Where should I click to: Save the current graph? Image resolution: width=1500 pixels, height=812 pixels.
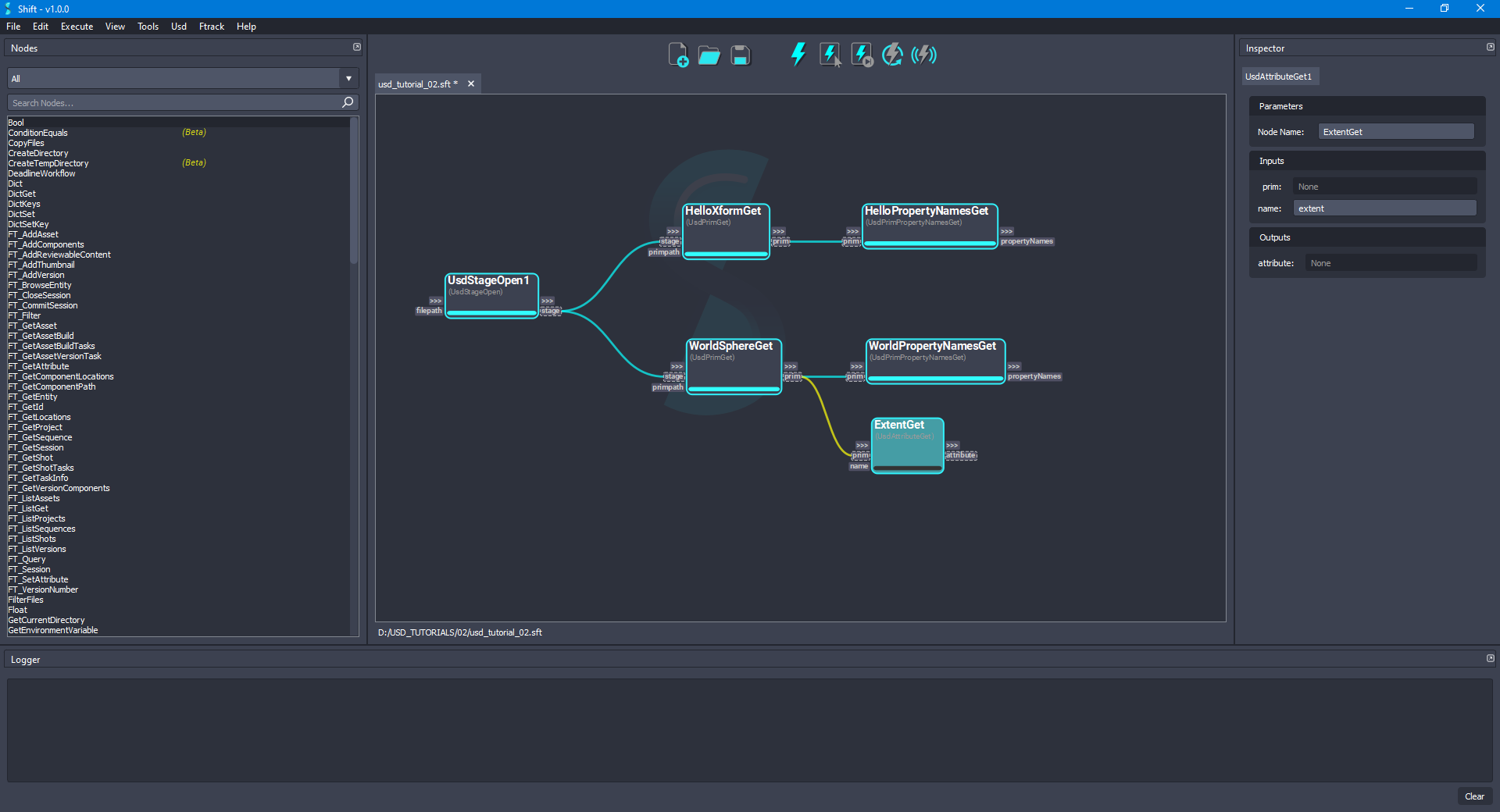point(739,55)
